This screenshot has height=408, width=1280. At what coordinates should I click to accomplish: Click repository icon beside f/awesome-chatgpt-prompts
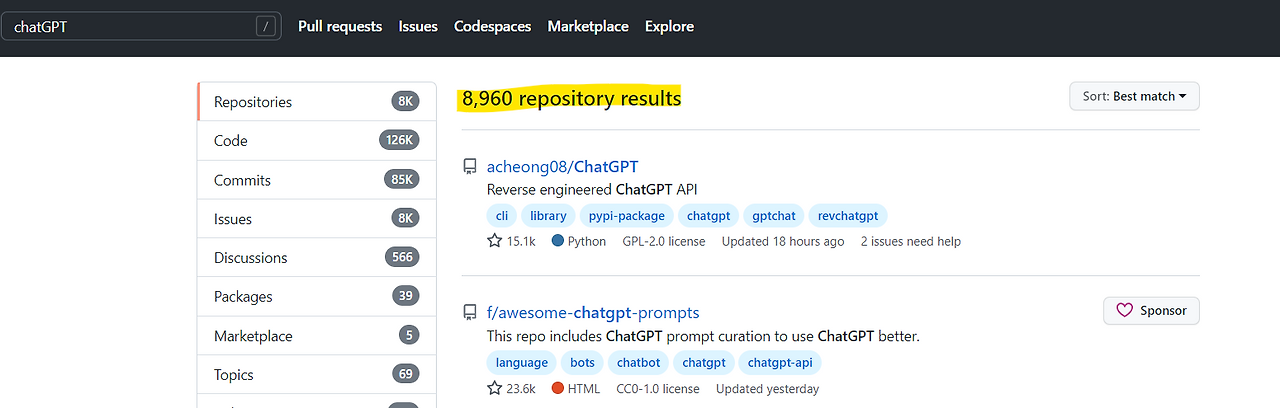(x=469, y=312)
